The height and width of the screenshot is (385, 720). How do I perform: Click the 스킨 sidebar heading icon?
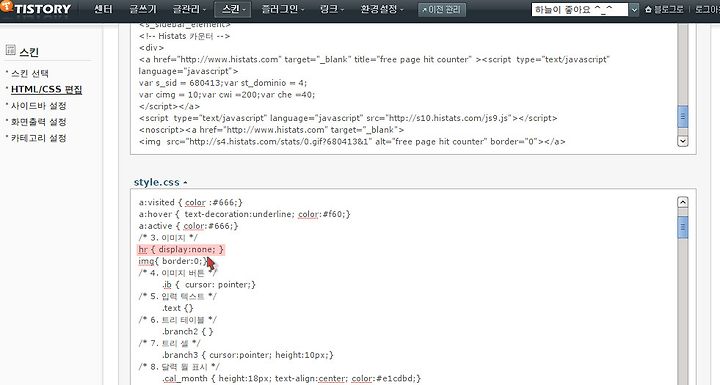click(x=11, y=50)
